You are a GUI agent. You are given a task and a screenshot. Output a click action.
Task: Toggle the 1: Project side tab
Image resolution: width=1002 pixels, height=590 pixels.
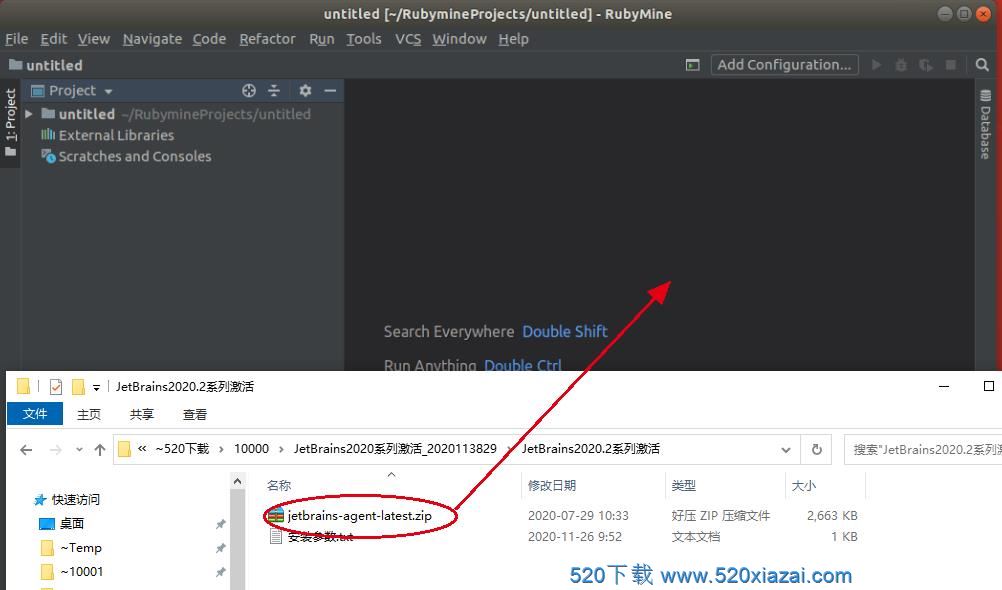coord(10,123)
